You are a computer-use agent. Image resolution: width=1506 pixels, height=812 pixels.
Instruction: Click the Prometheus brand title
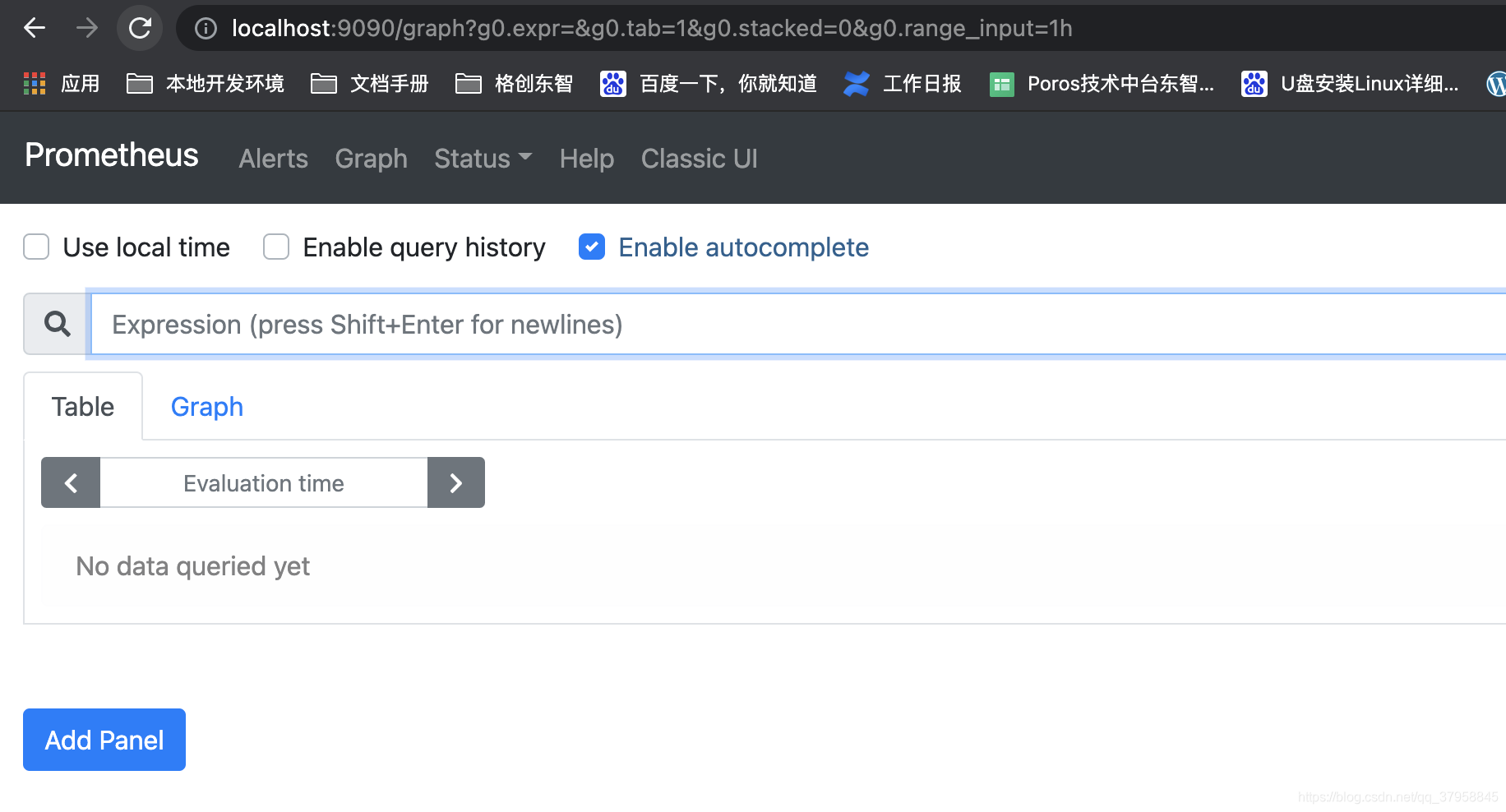coord(112,155)
